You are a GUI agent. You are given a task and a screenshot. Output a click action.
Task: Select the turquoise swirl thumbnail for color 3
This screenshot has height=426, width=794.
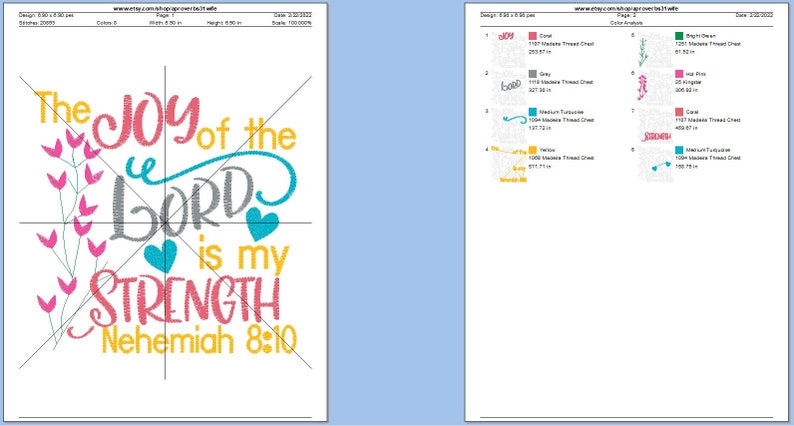(x=509, y=126)
